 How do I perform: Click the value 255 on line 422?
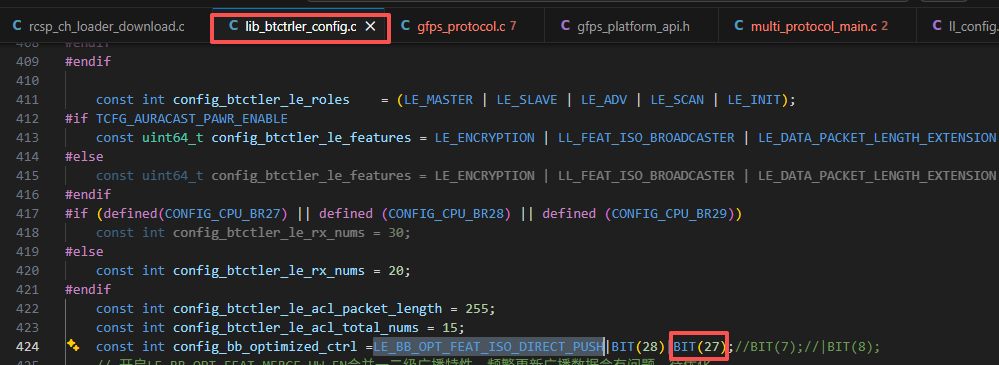point(477,309)
